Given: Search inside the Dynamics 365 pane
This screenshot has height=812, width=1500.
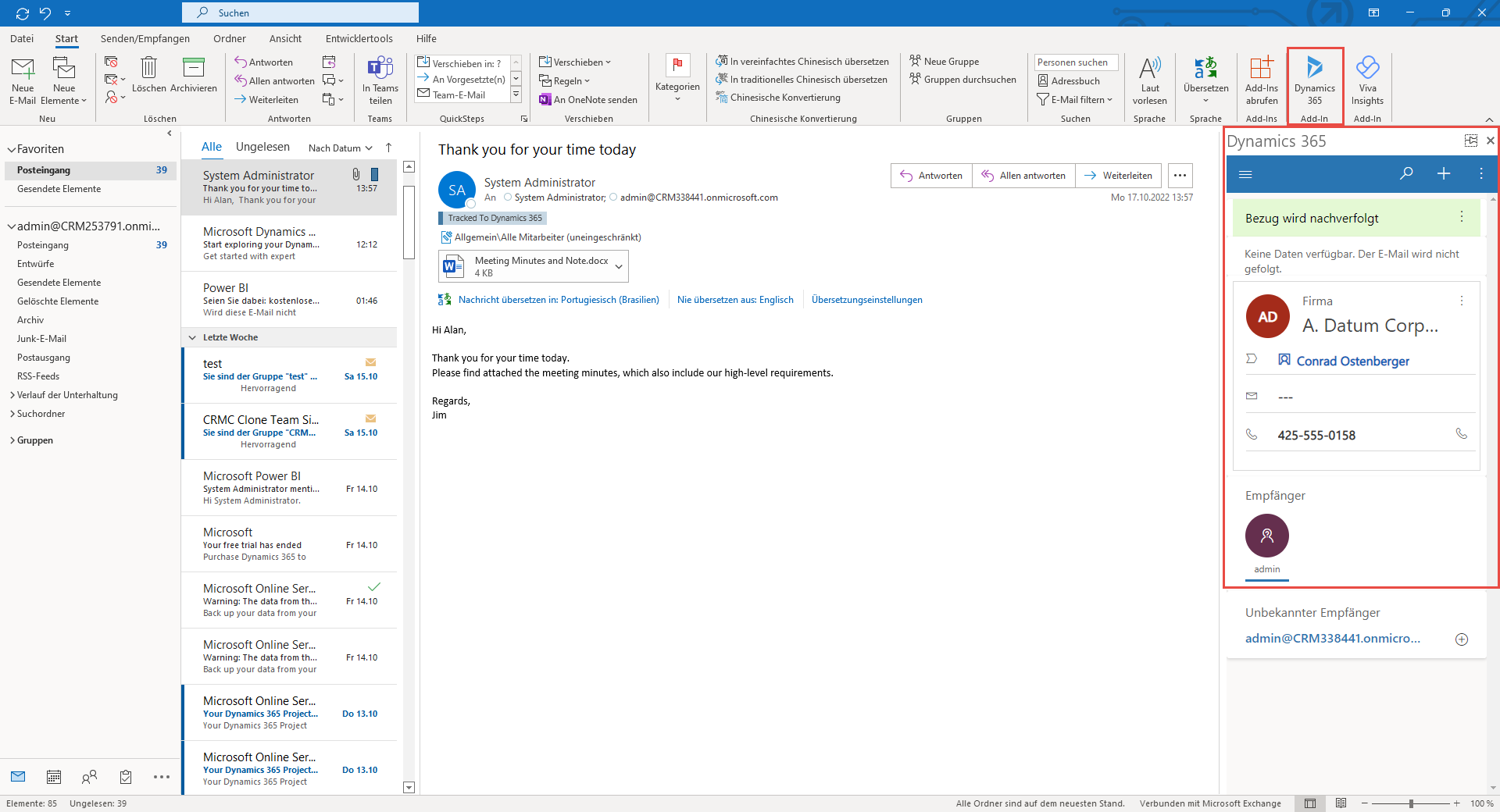Looking at the screenshot, I should click(1406, 173).
